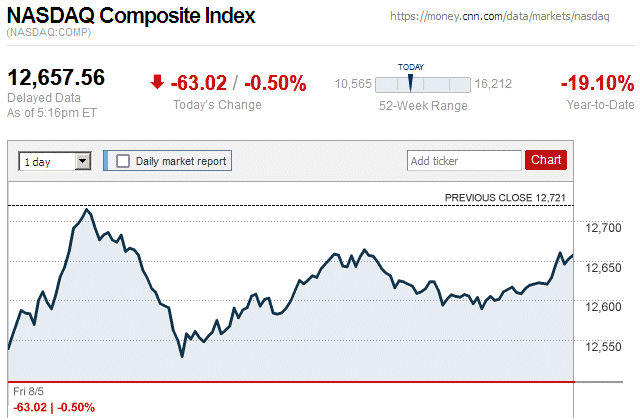Click the Previous Close 12,721 label
Screen dimensions: 640x420
click(506, 198)
